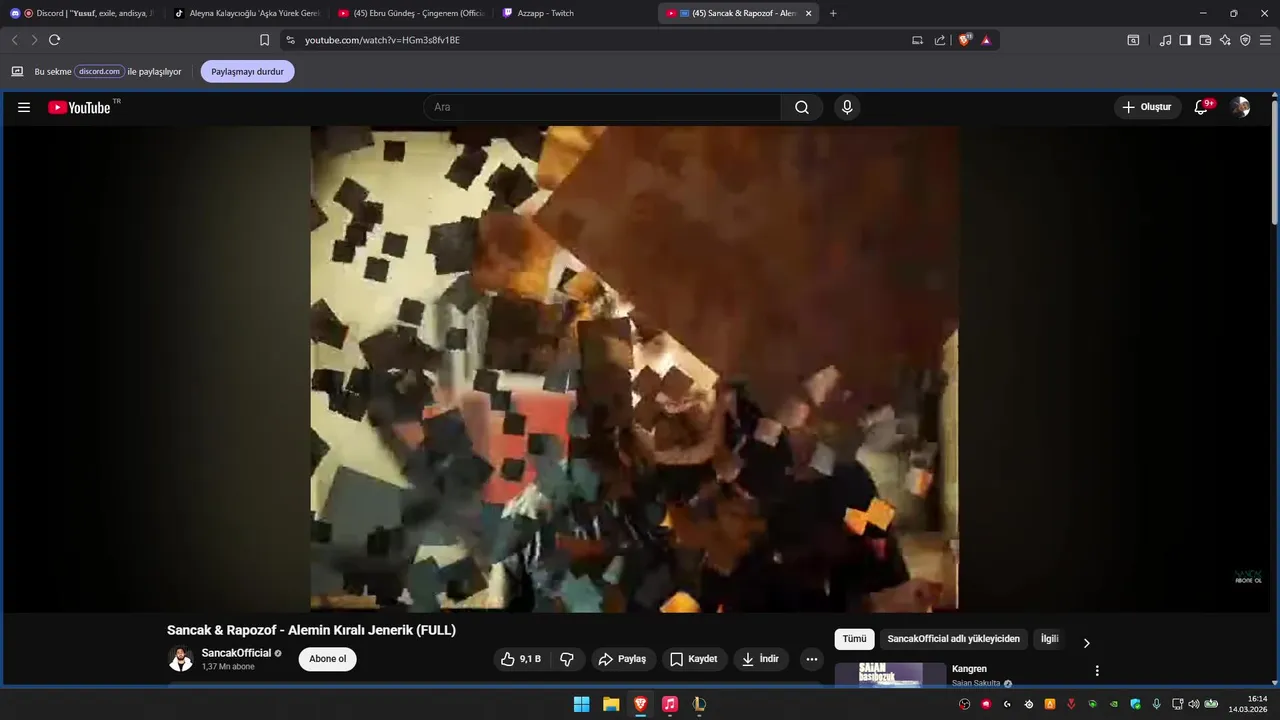Open YouTube account avatar menu
The width and height of the screenshot is (1280, 720).
coord(1240,107)
